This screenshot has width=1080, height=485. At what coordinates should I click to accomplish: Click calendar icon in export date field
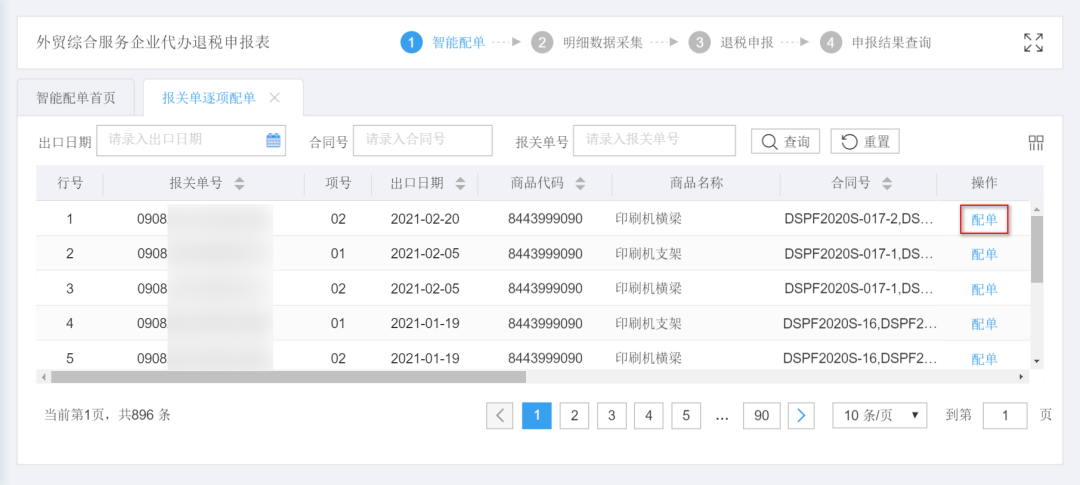tap(273, 141)
